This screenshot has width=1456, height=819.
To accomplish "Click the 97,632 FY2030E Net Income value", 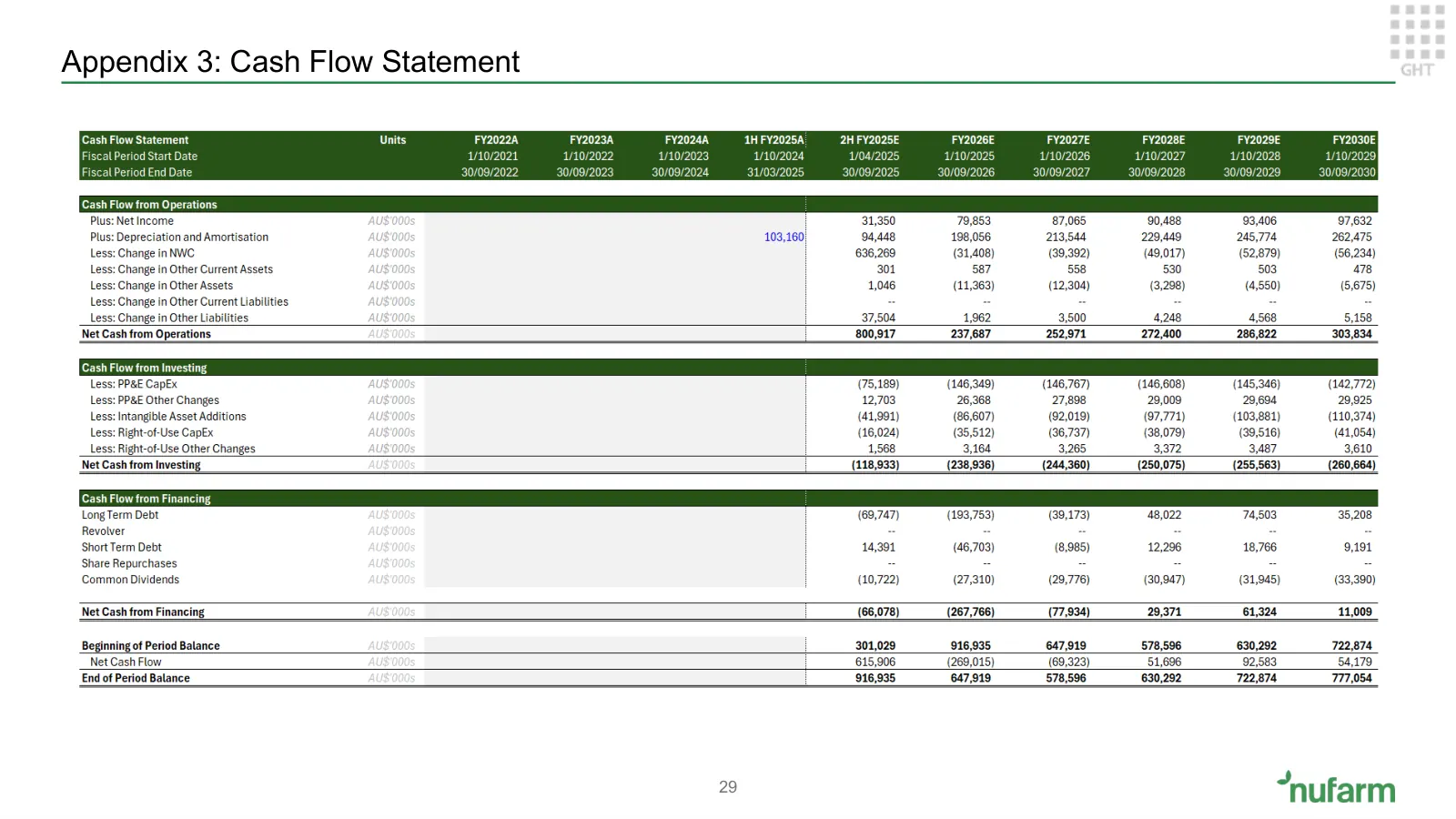I will pyautogui.click(x=1354, y=221).
